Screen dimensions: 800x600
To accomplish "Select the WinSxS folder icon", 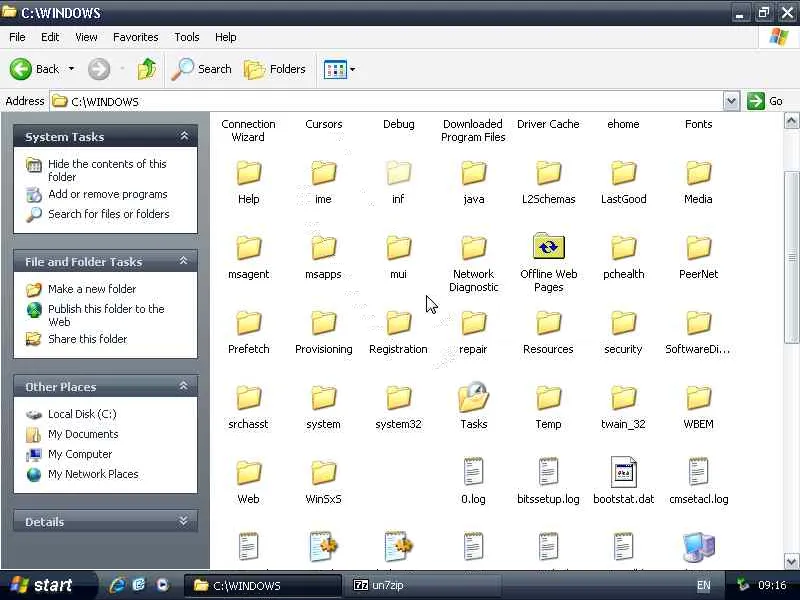I will coord(323,473).
